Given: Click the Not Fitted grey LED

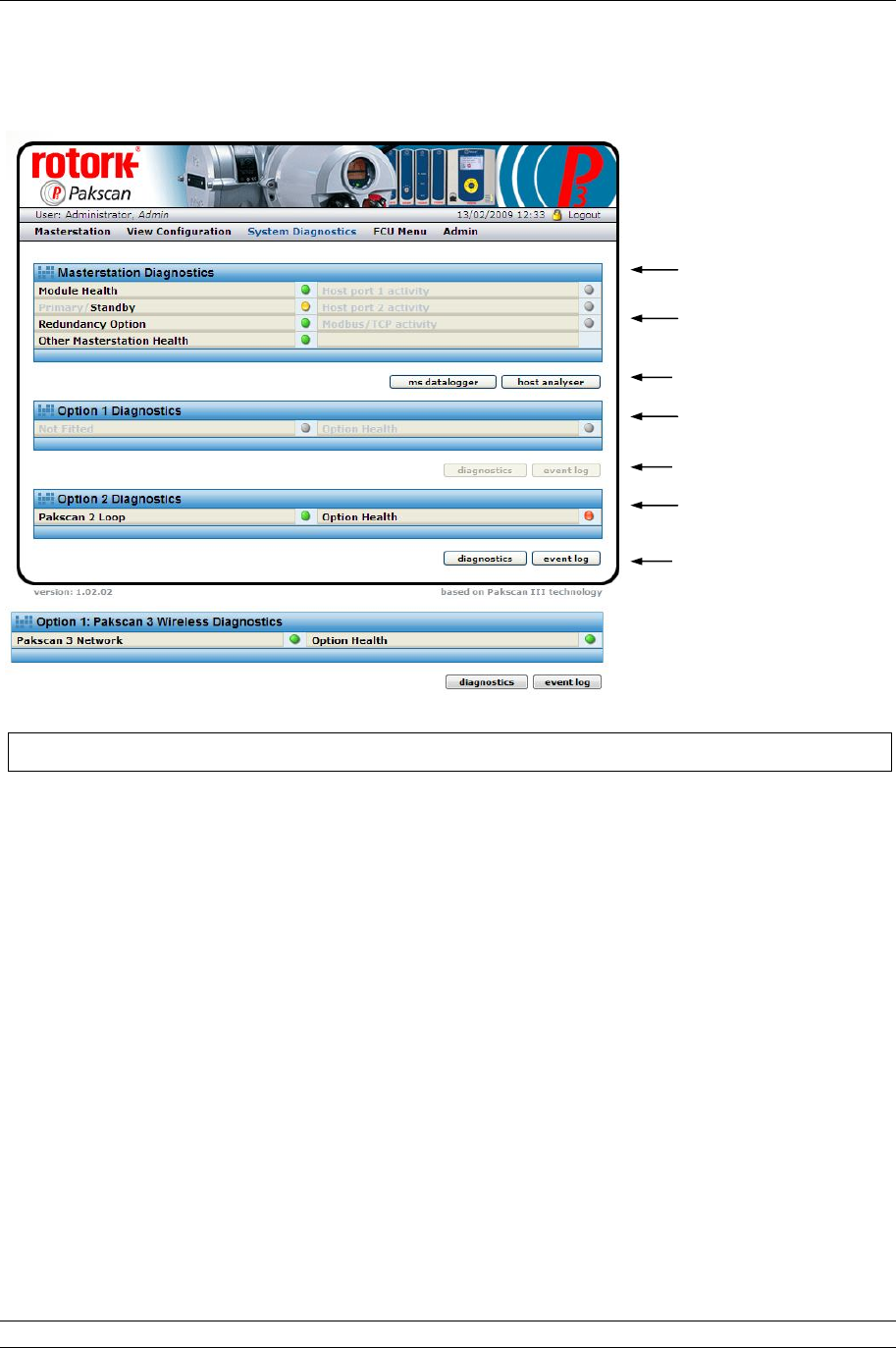Looking at the screenshot, I should 305,428.
